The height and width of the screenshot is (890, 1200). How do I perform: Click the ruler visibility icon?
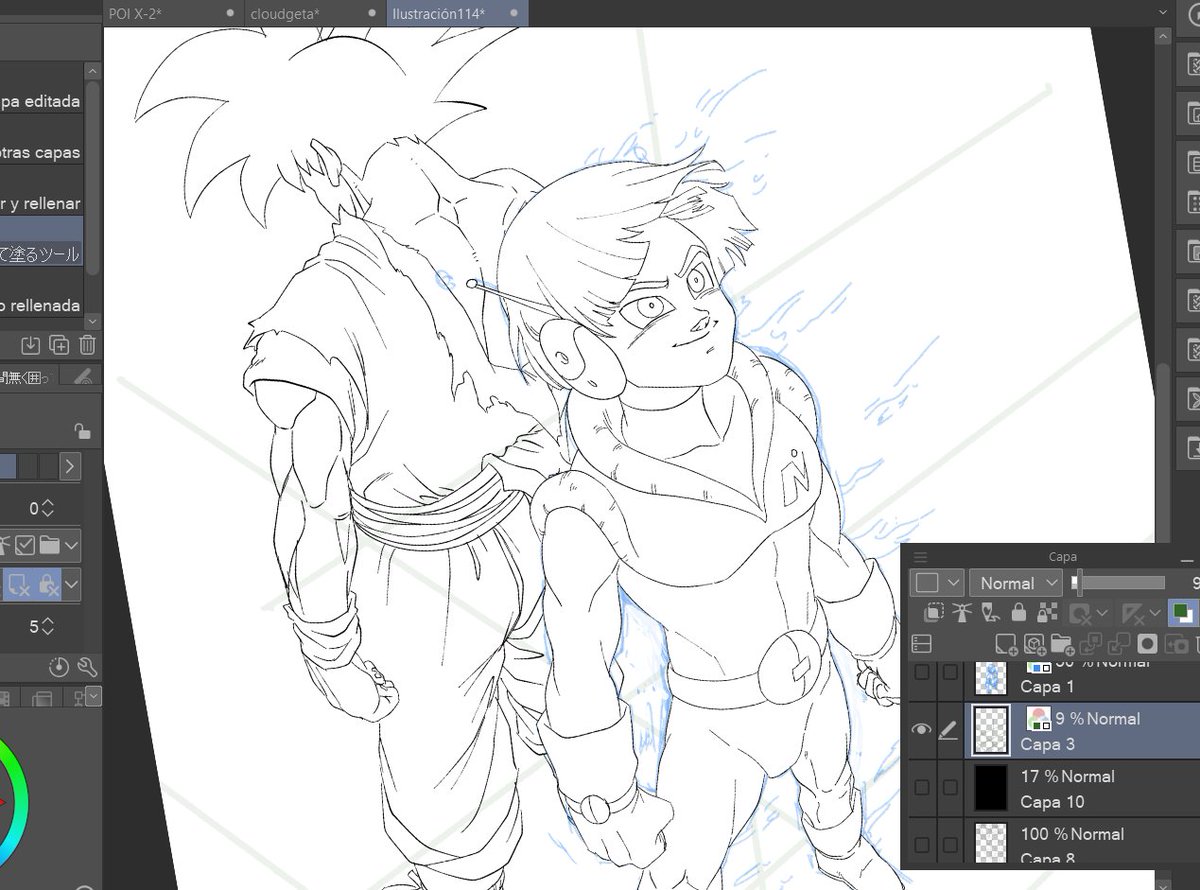click(1132, 612)
